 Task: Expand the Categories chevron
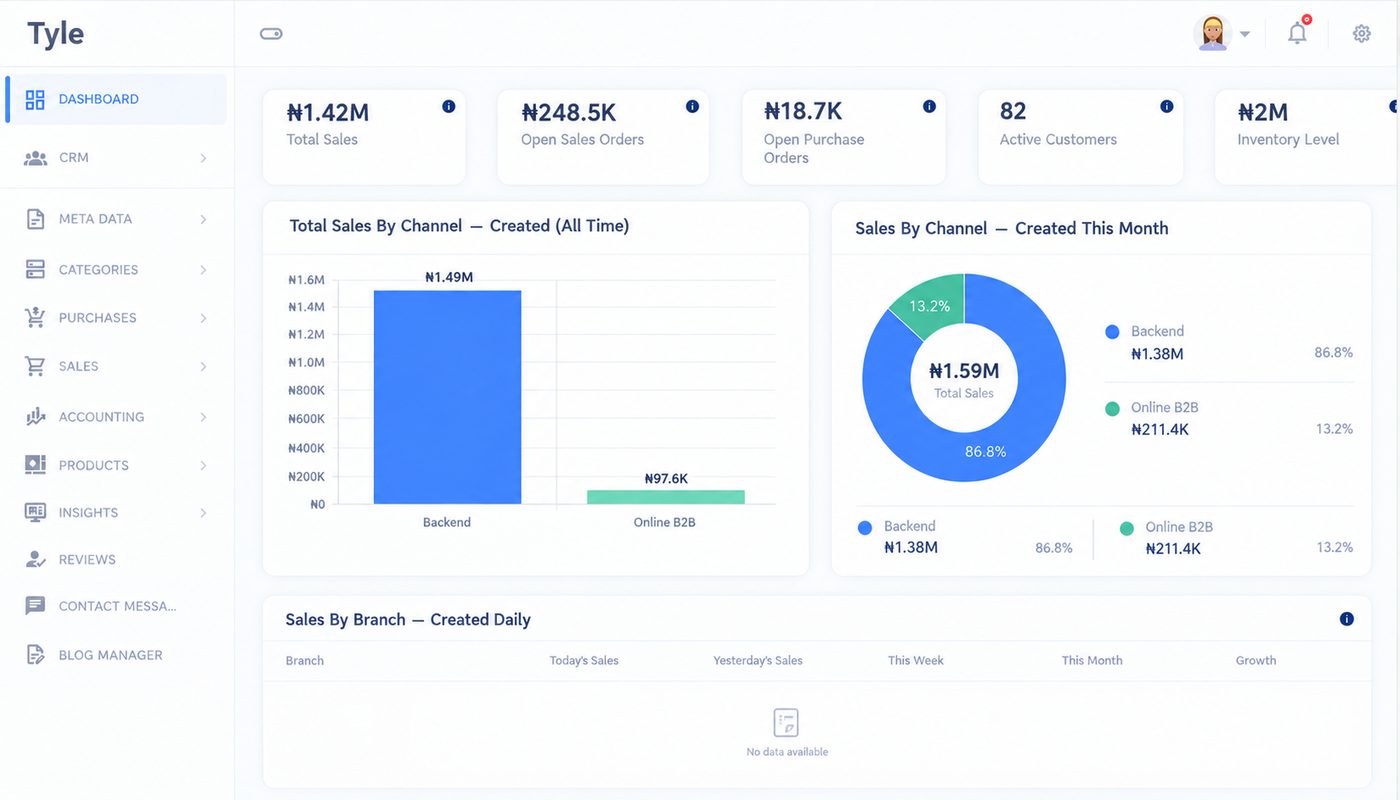pyautogui.click(x=203, y=270)
